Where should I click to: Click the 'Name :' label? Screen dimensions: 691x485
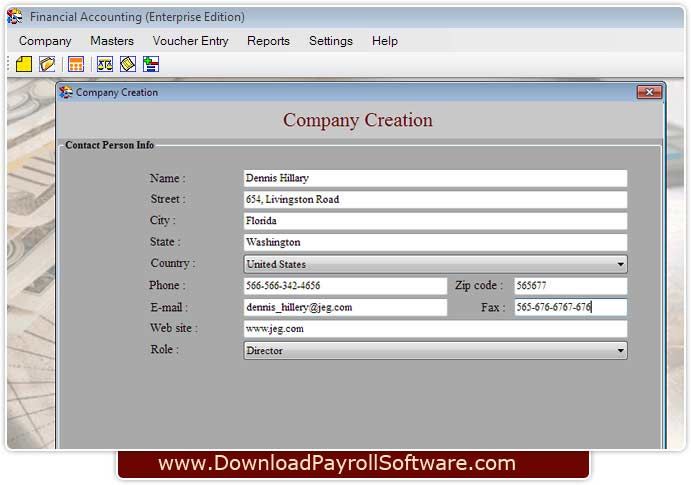pyautogui.click(x=167, y=178)
